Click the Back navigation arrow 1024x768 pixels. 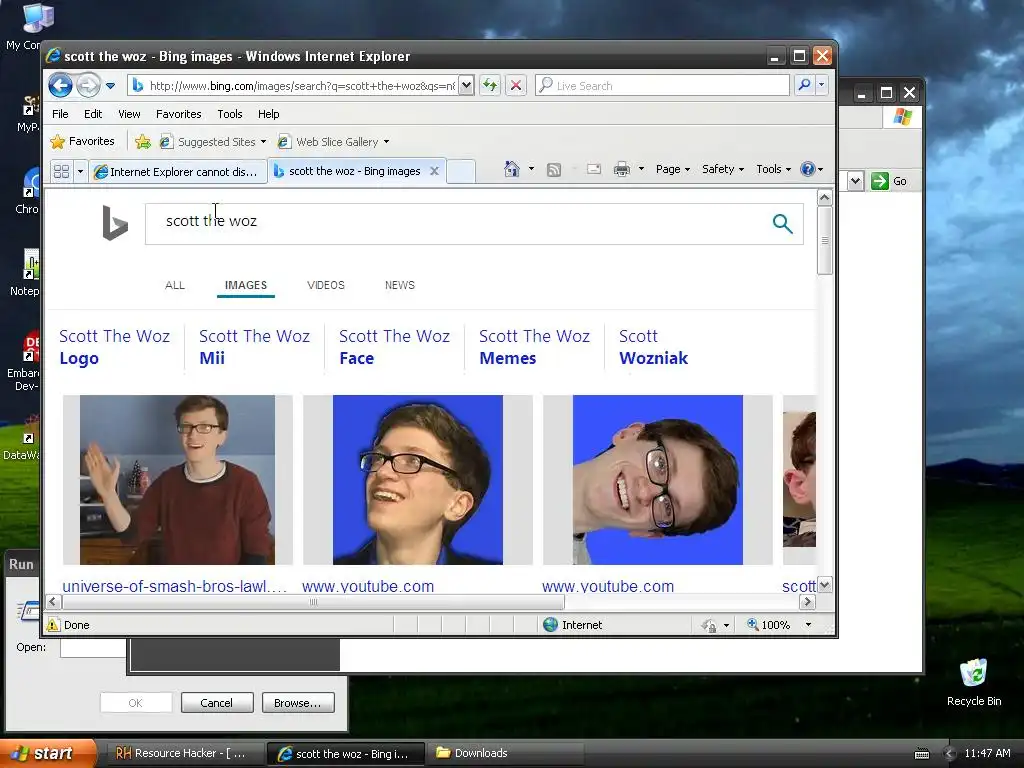61,86
